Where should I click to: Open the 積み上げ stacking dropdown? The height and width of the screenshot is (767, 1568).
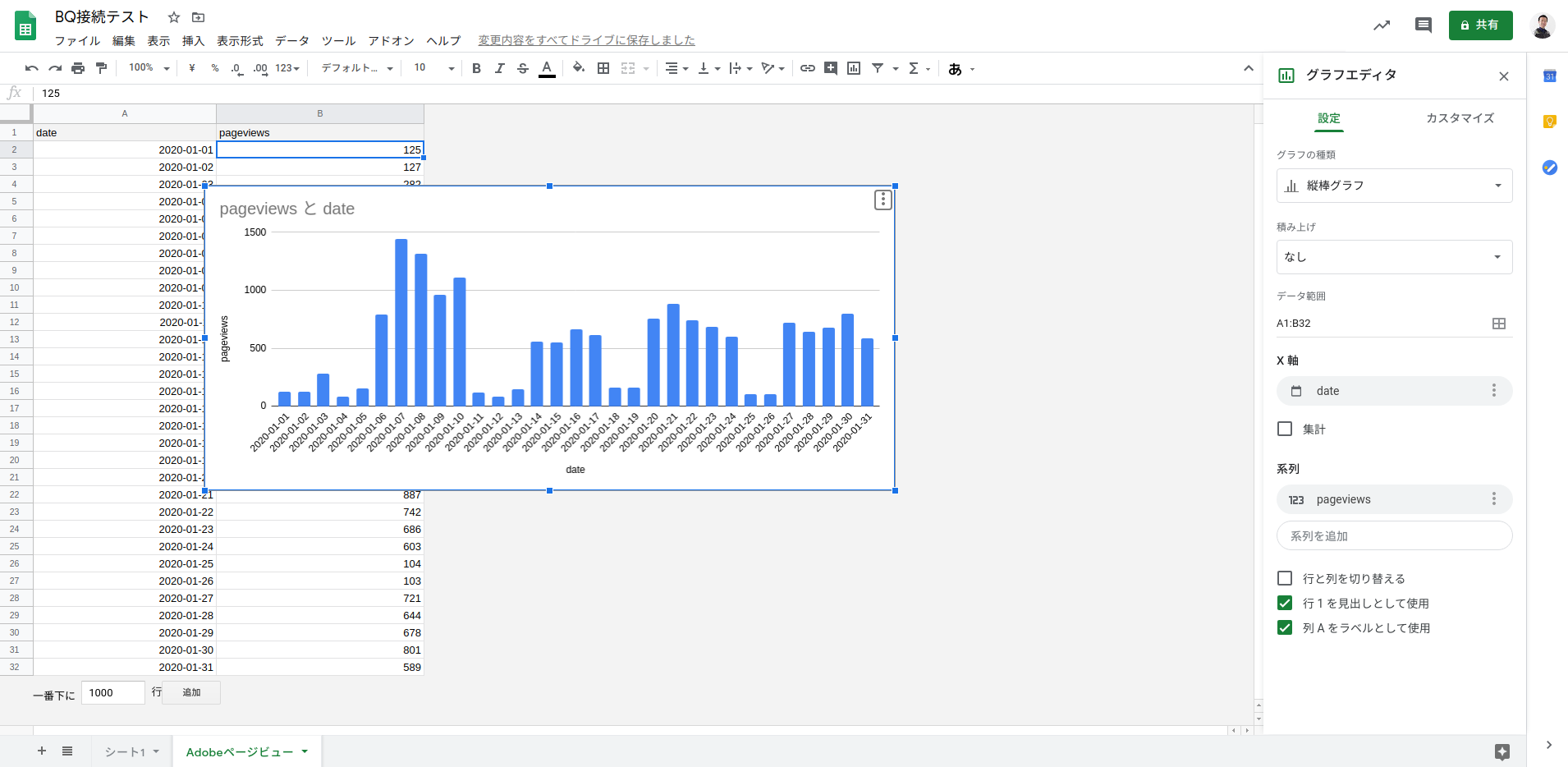1393,256
